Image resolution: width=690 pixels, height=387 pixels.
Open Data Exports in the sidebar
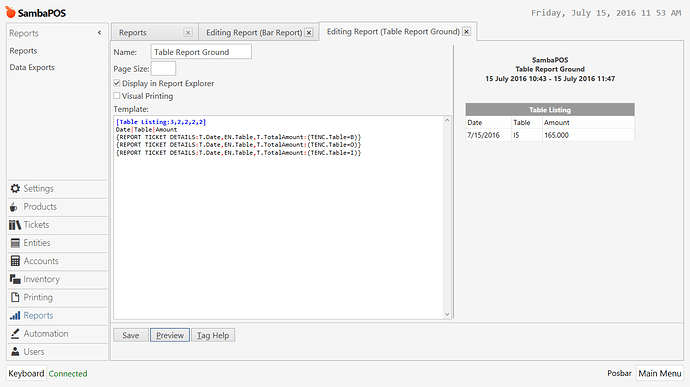[x=32, y=67]
